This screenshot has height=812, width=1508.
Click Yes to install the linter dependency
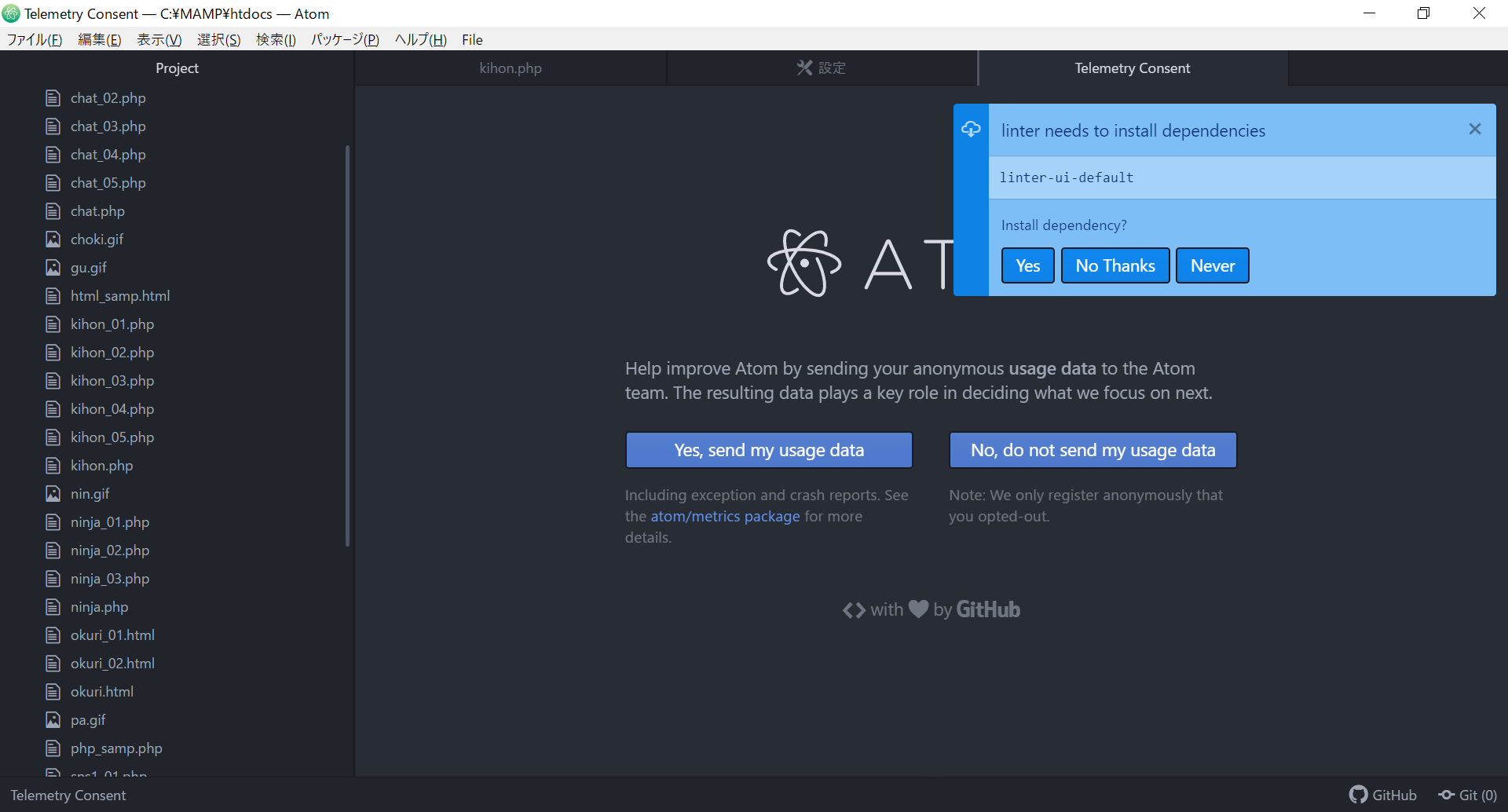pos(1027,265)
